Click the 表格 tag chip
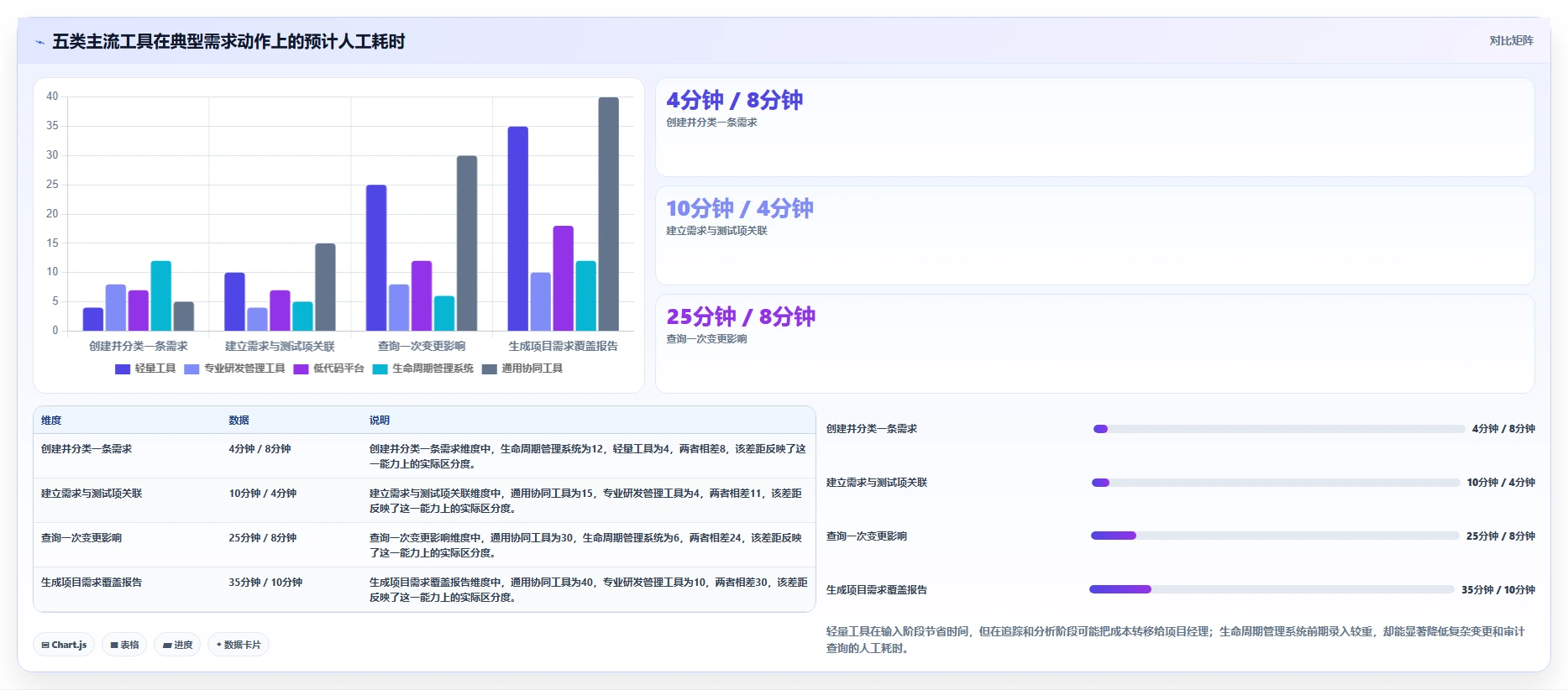The width and height of the screenshot is (1568, 690). click(x=124, y=645)
